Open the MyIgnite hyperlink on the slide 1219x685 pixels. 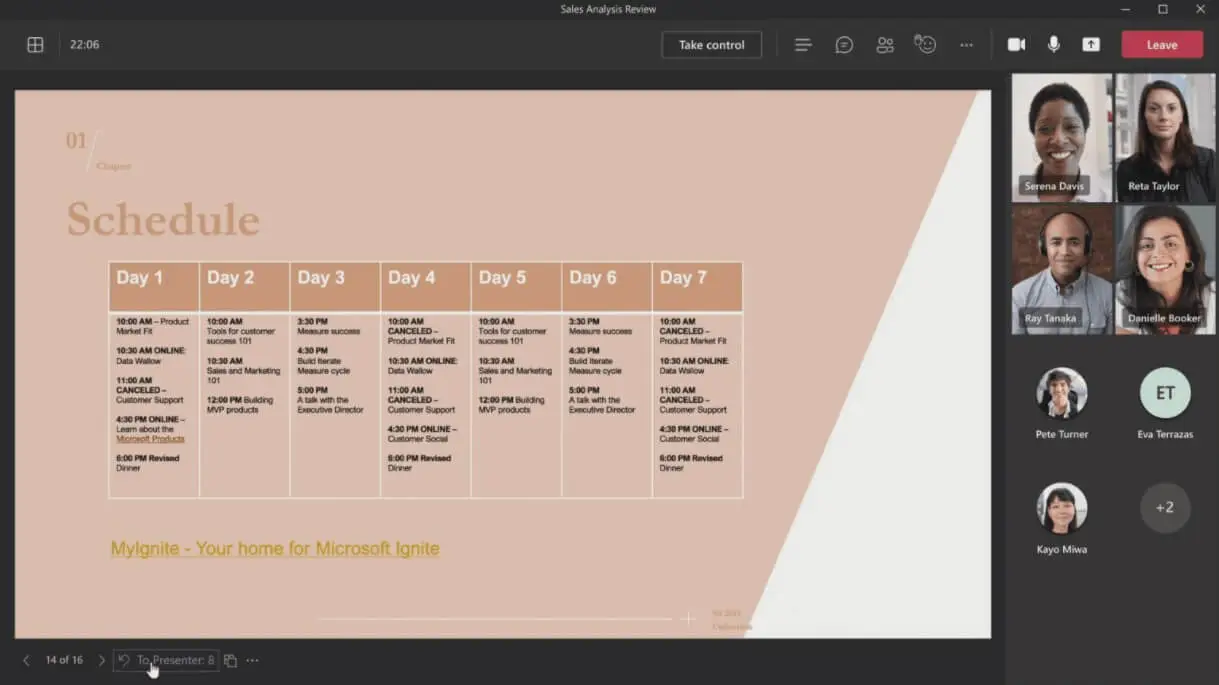[x=276, y=547]
